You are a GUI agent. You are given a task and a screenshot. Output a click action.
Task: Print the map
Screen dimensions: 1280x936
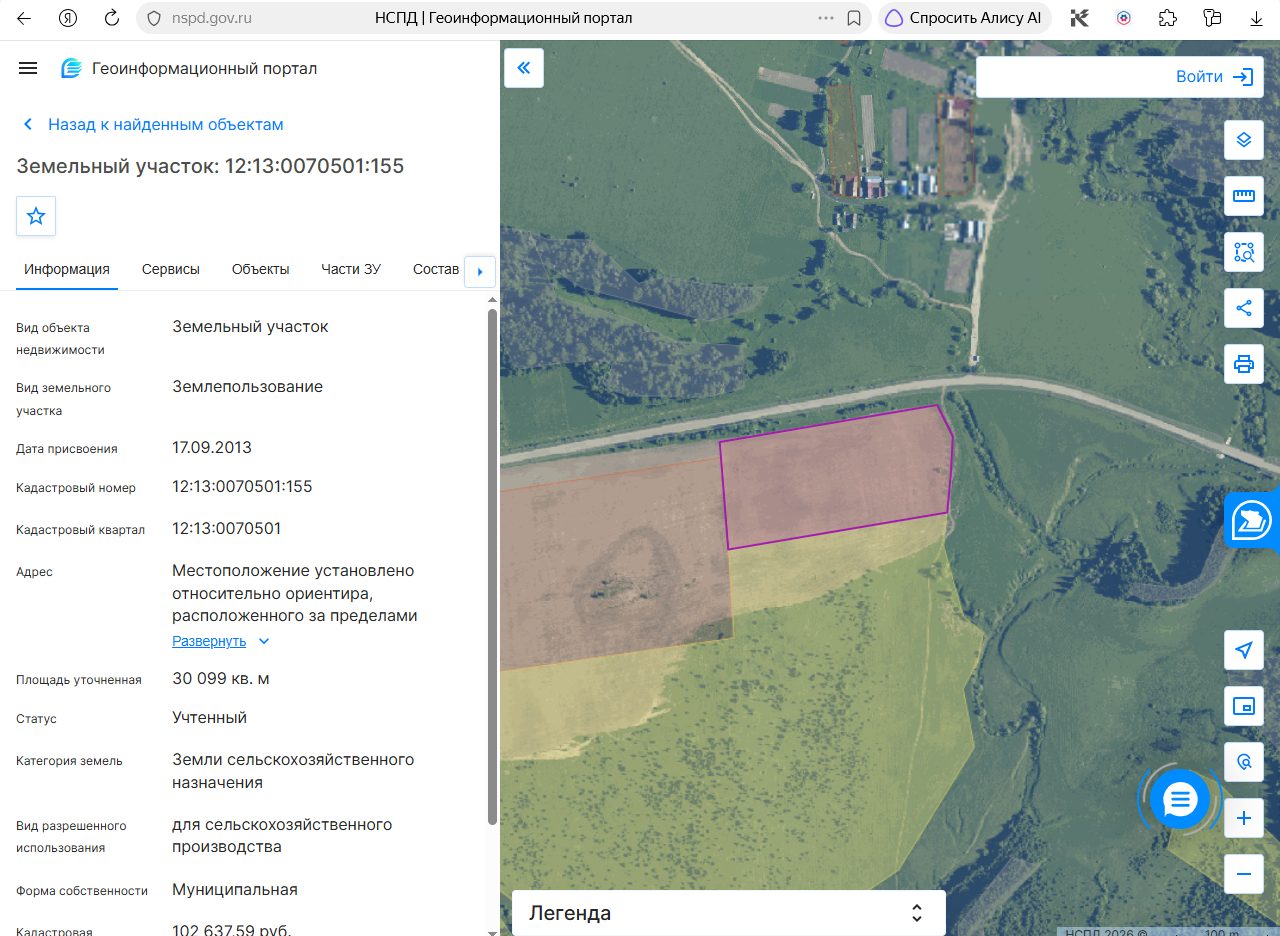pyautogui.click(x=1244, y=363)
